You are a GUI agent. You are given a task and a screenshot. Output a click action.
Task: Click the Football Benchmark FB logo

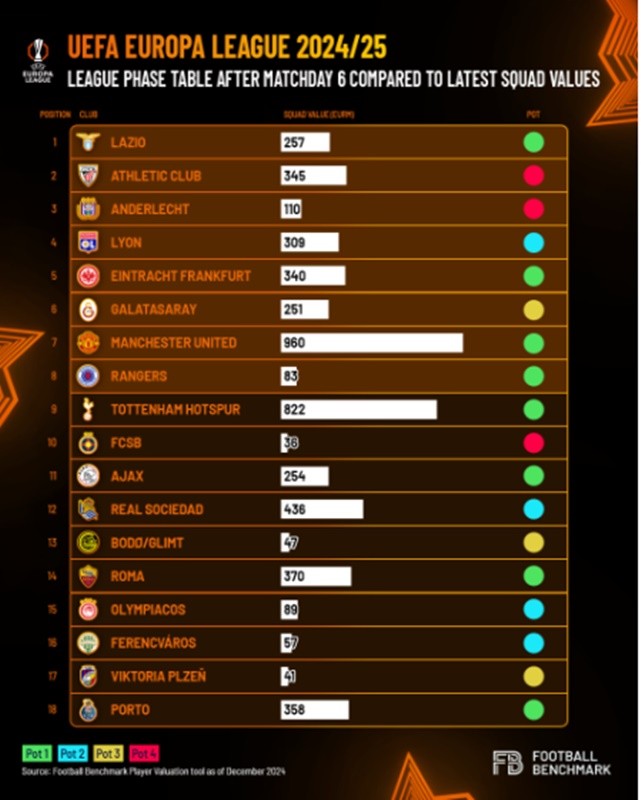point(508,763)
